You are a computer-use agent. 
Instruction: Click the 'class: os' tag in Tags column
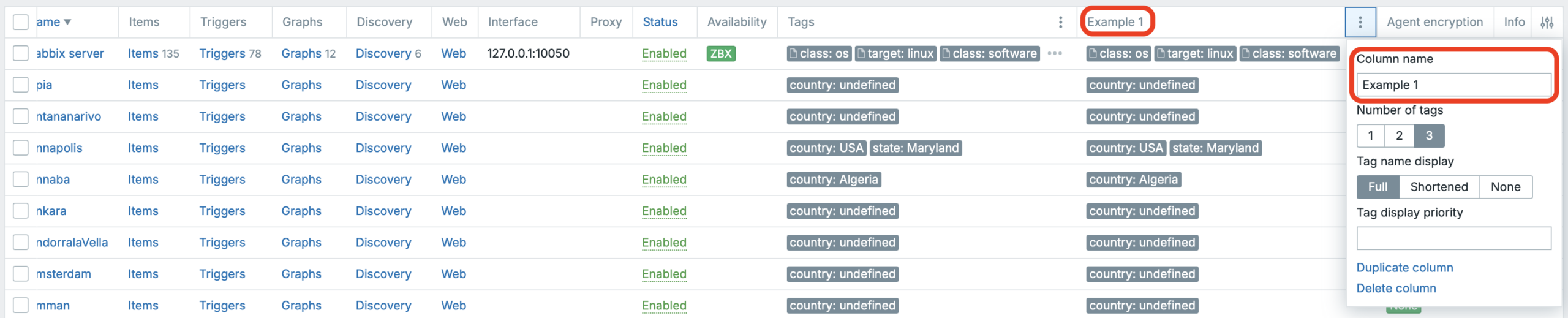pos(818,54)
